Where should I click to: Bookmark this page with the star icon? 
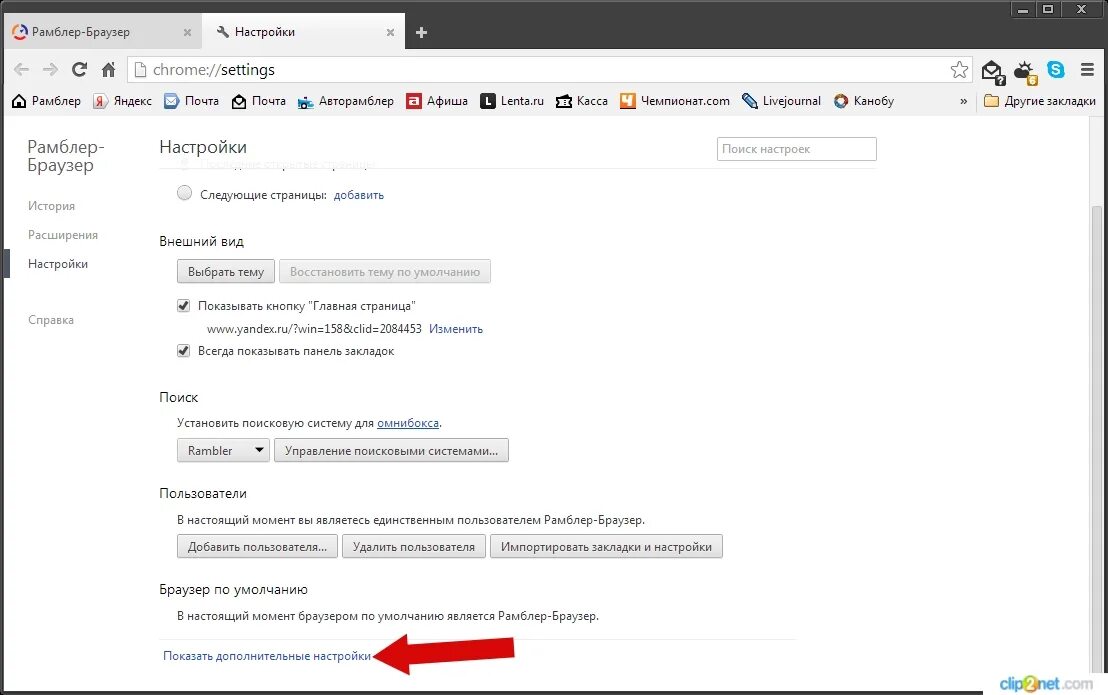(x=959, y=69)
